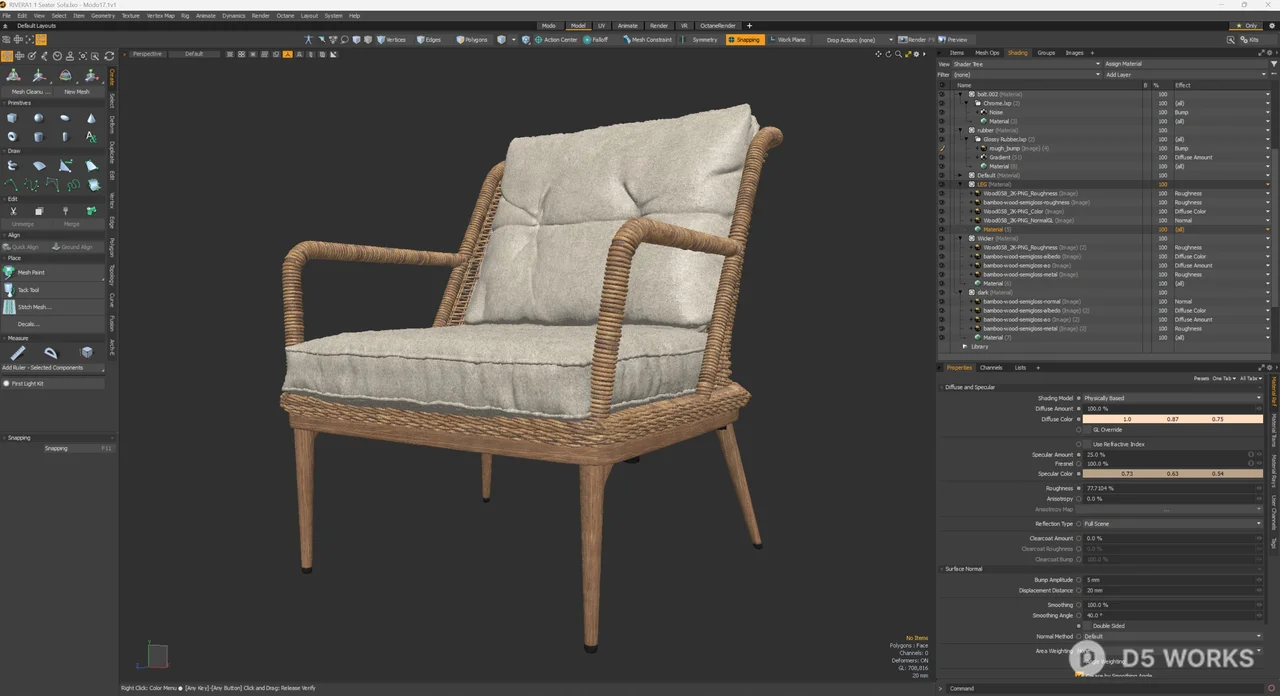Switch to the Items tab
Screen dimensions: 1280x696
point(957,53)
